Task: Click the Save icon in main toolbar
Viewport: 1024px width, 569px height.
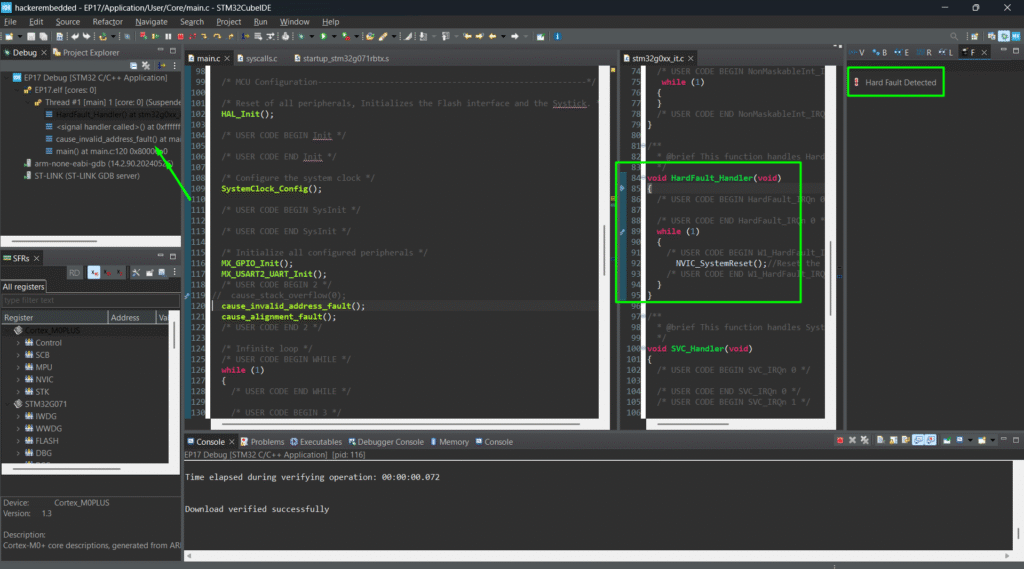Action: click(30, 36)
